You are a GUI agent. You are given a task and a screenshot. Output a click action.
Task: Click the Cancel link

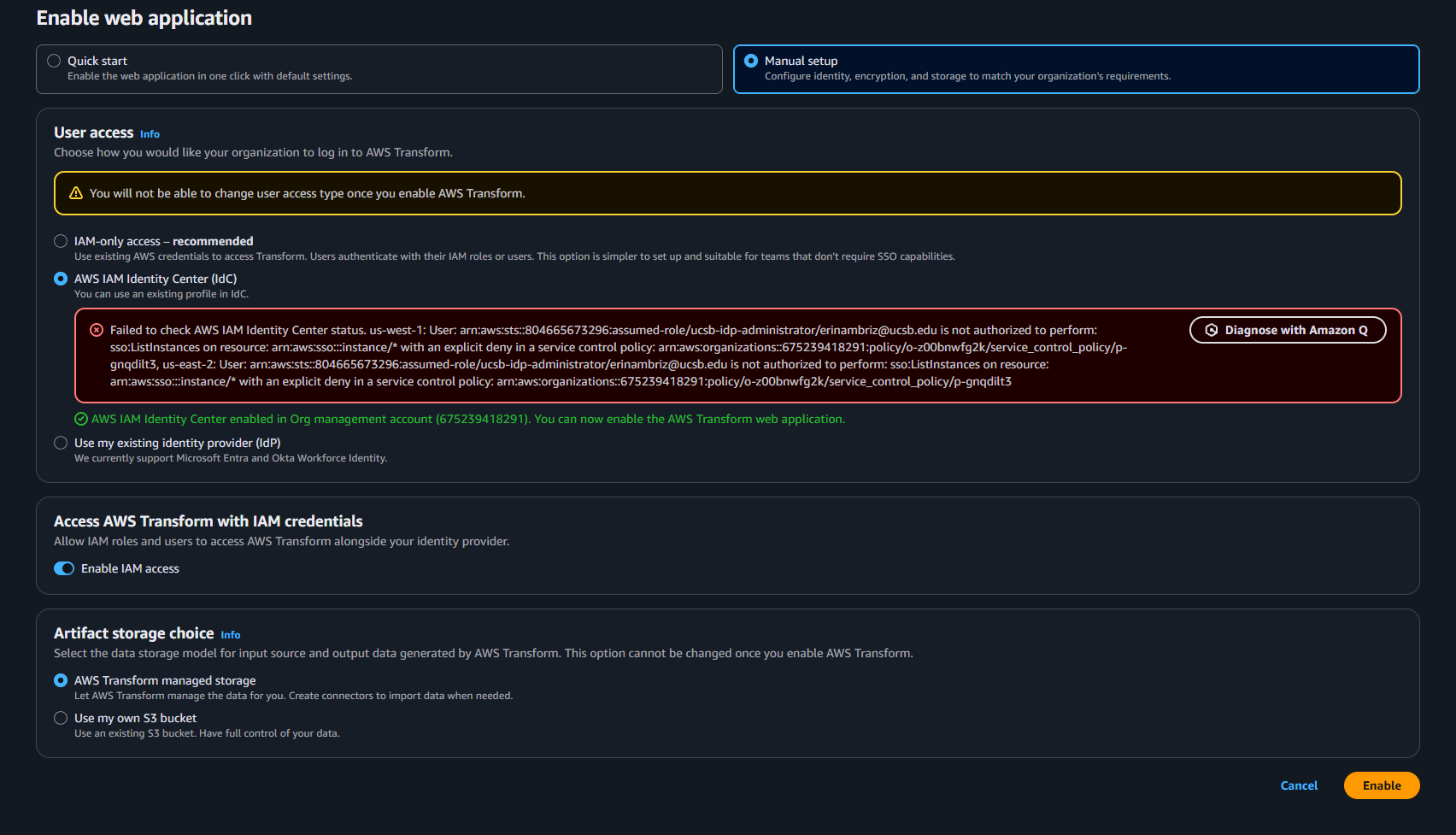(1299, 785)
